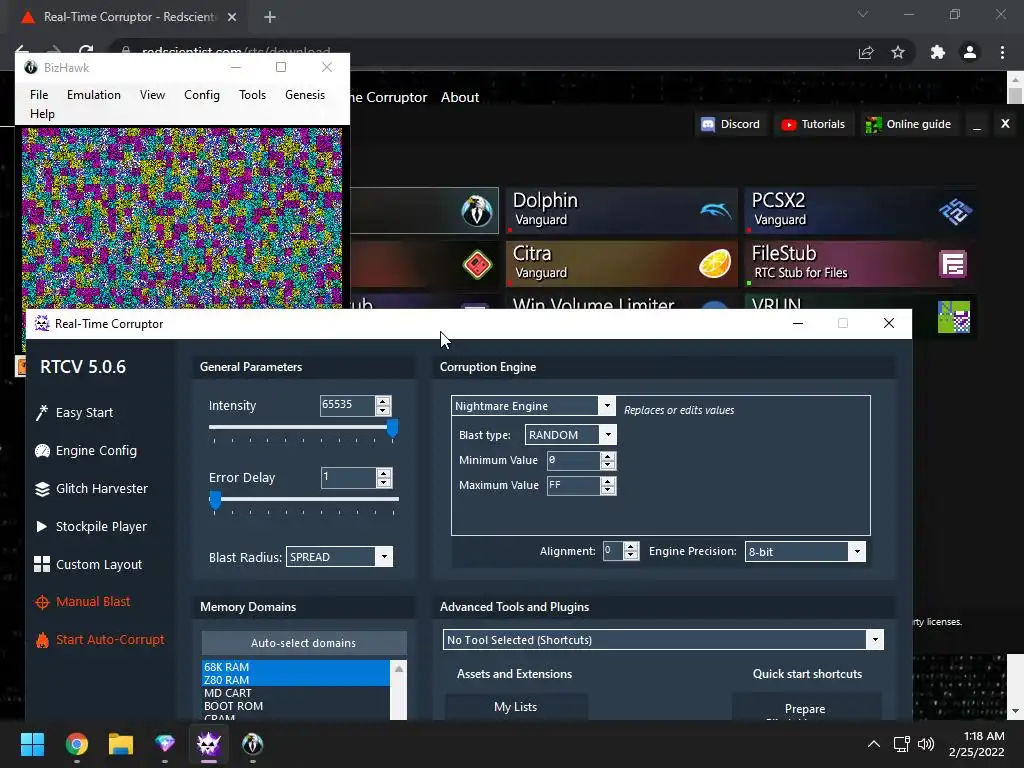Click the FileStub RTC Stub card
Screen dimensions: 1024x768
pyautogui.click(x=861, y=264)
